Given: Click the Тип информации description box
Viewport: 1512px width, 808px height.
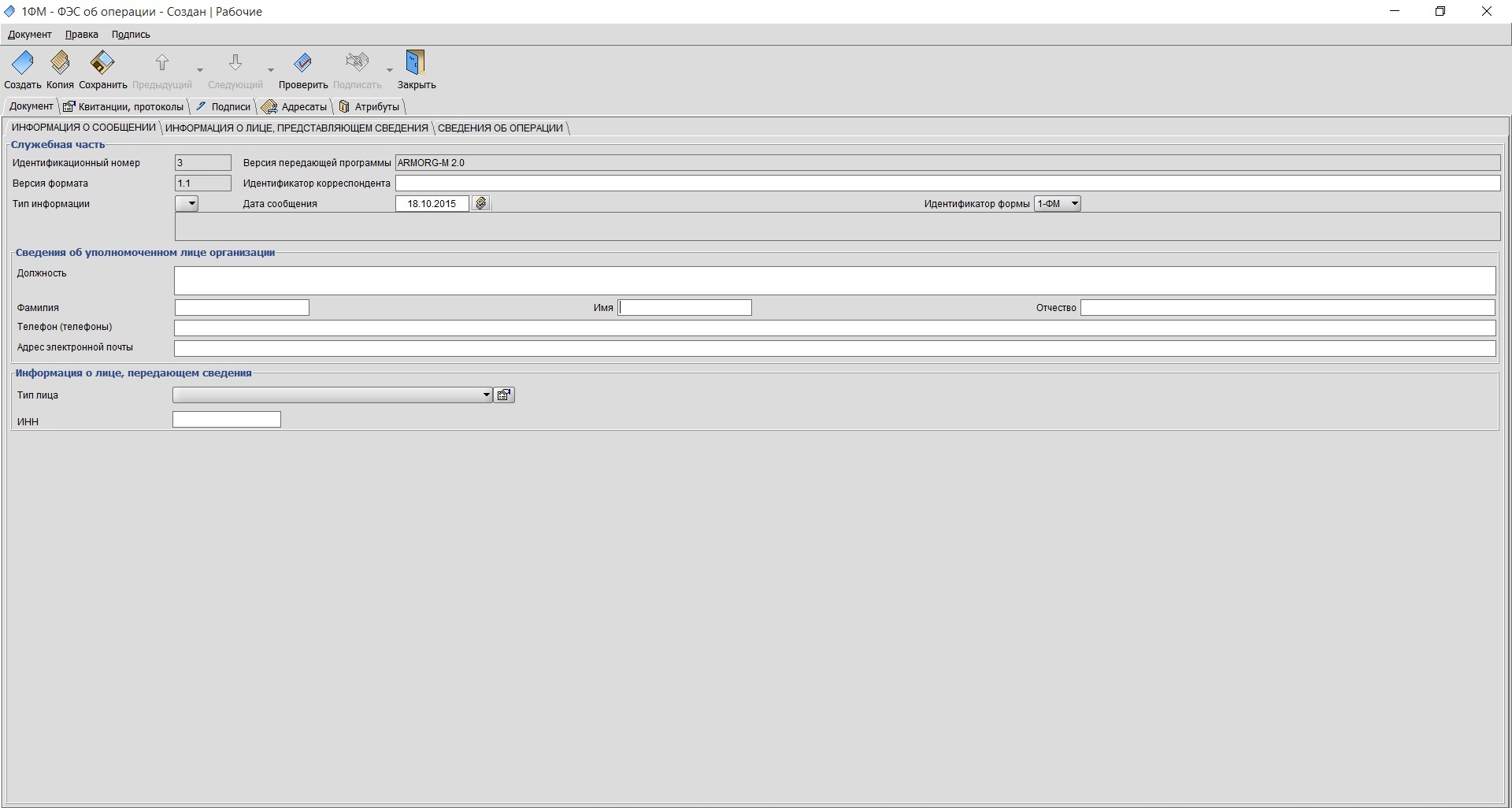Looking at the screenshot, I should coord(838,227).
